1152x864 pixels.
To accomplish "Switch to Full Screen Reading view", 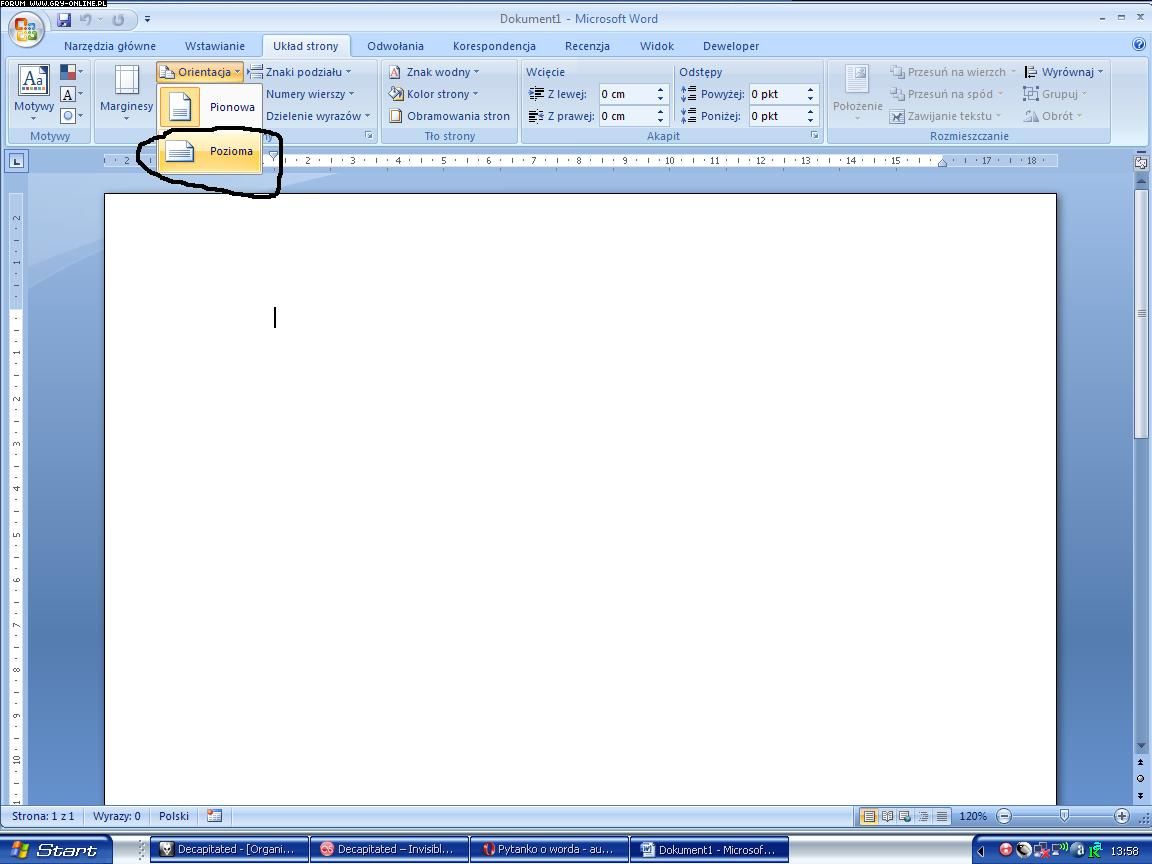I will pos(888,816).
